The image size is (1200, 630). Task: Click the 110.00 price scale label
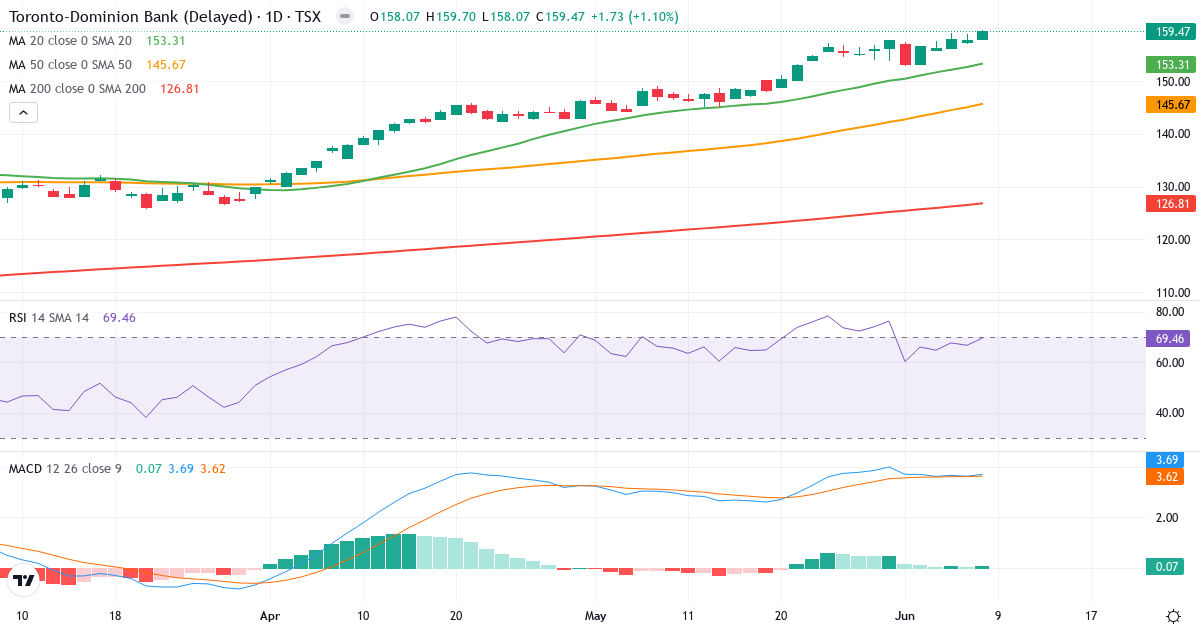tap(1173, 293)
